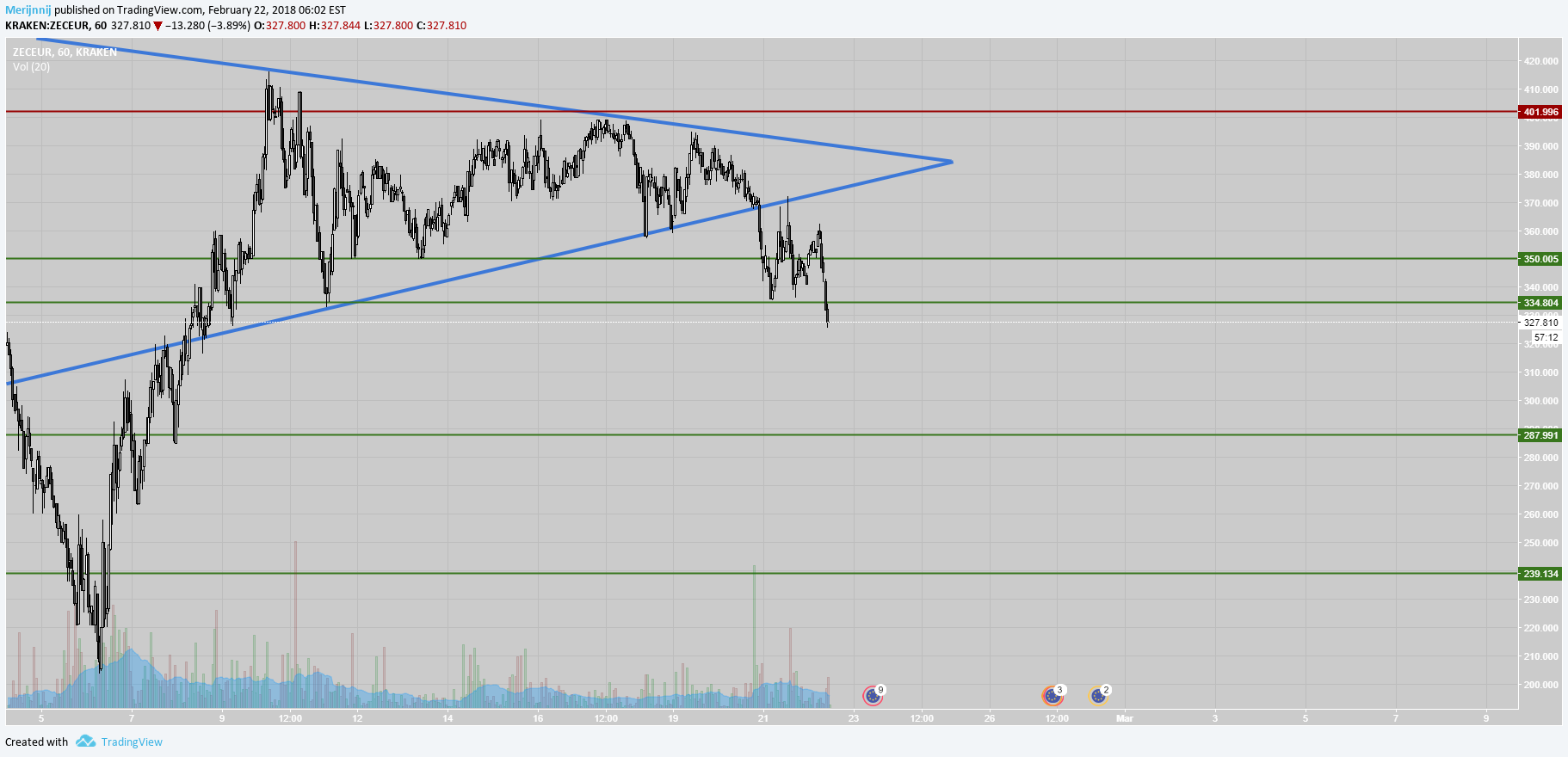Select the 287.991 green price label
The height and width of the screenshot is (757, 1568).
(x=1540, y=435)
